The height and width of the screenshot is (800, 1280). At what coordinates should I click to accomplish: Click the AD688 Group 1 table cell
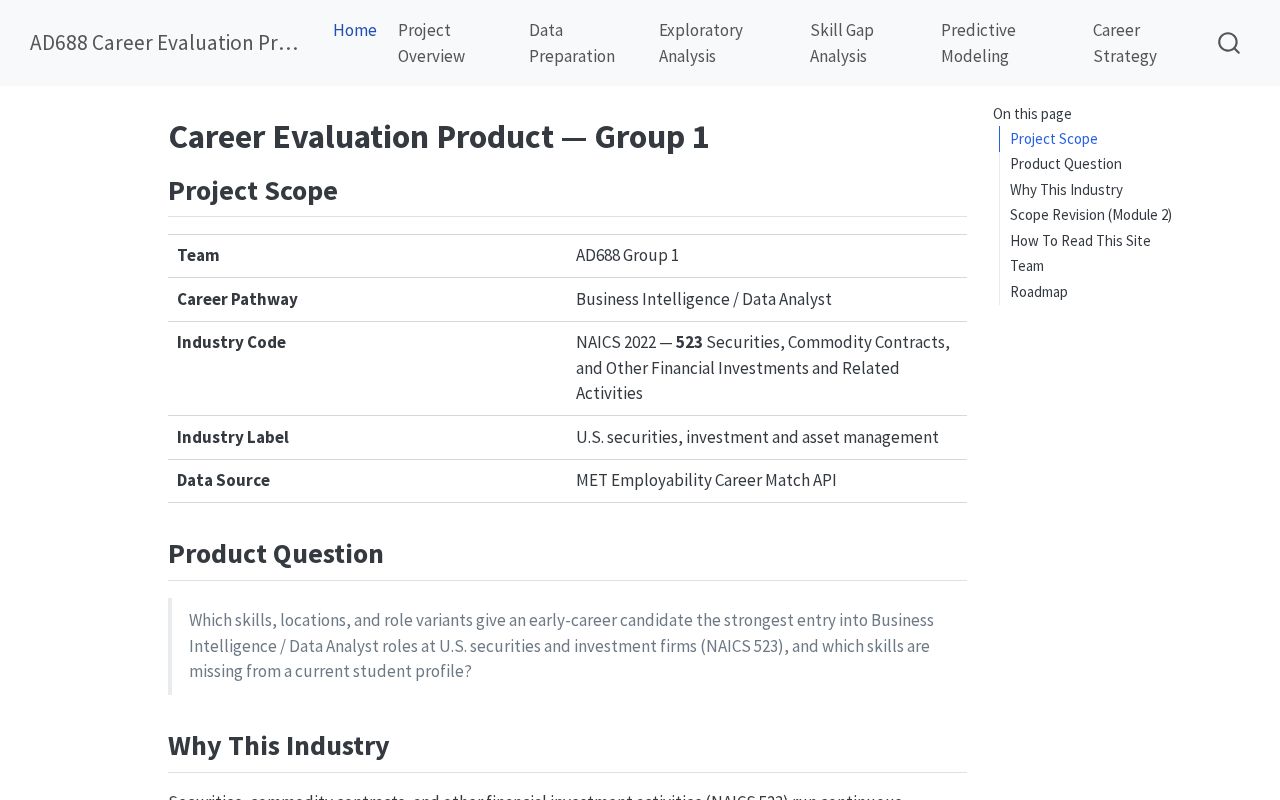click(x=767, y=256)
